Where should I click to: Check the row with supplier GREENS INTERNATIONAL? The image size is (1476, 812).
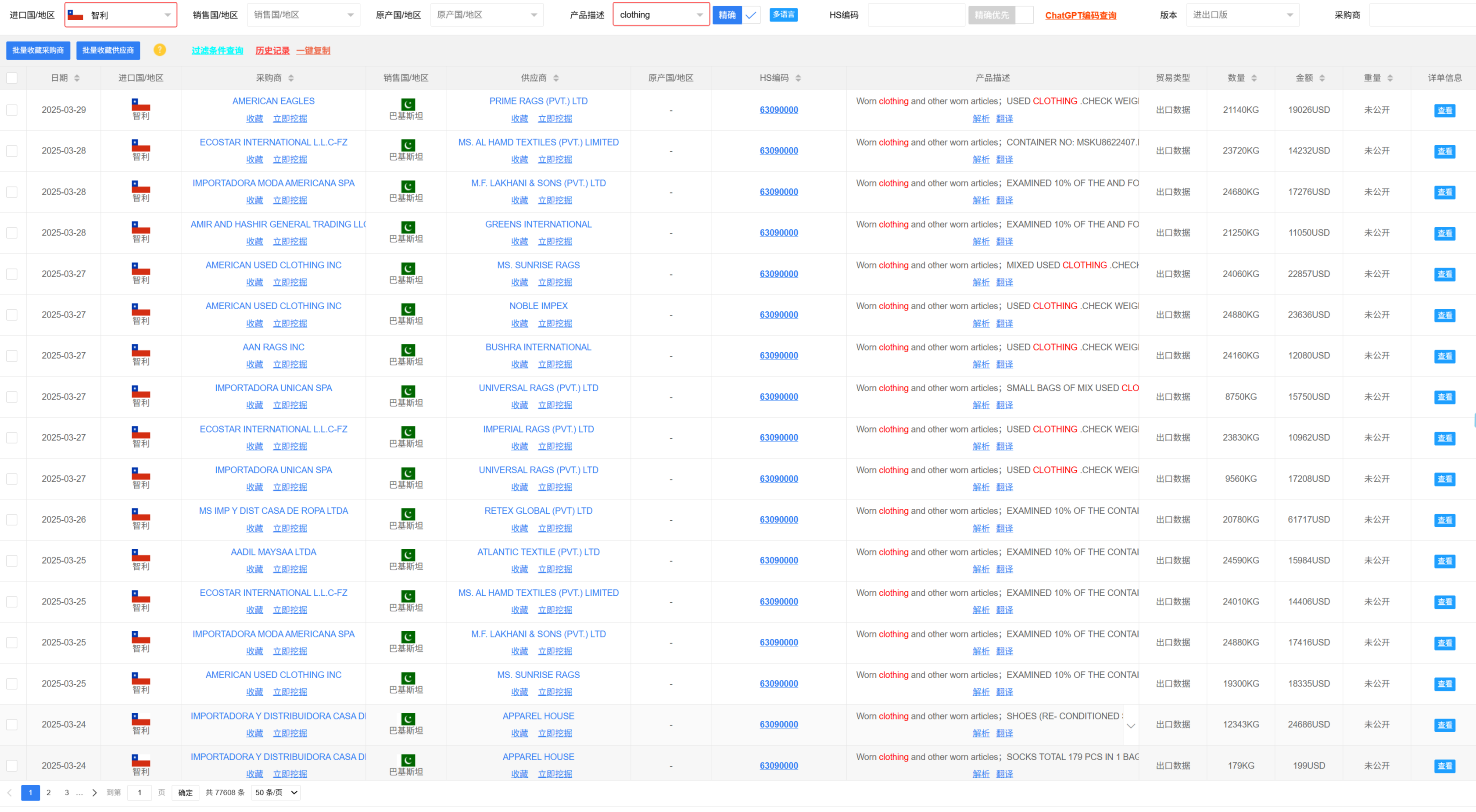click(x=12, y=233)
